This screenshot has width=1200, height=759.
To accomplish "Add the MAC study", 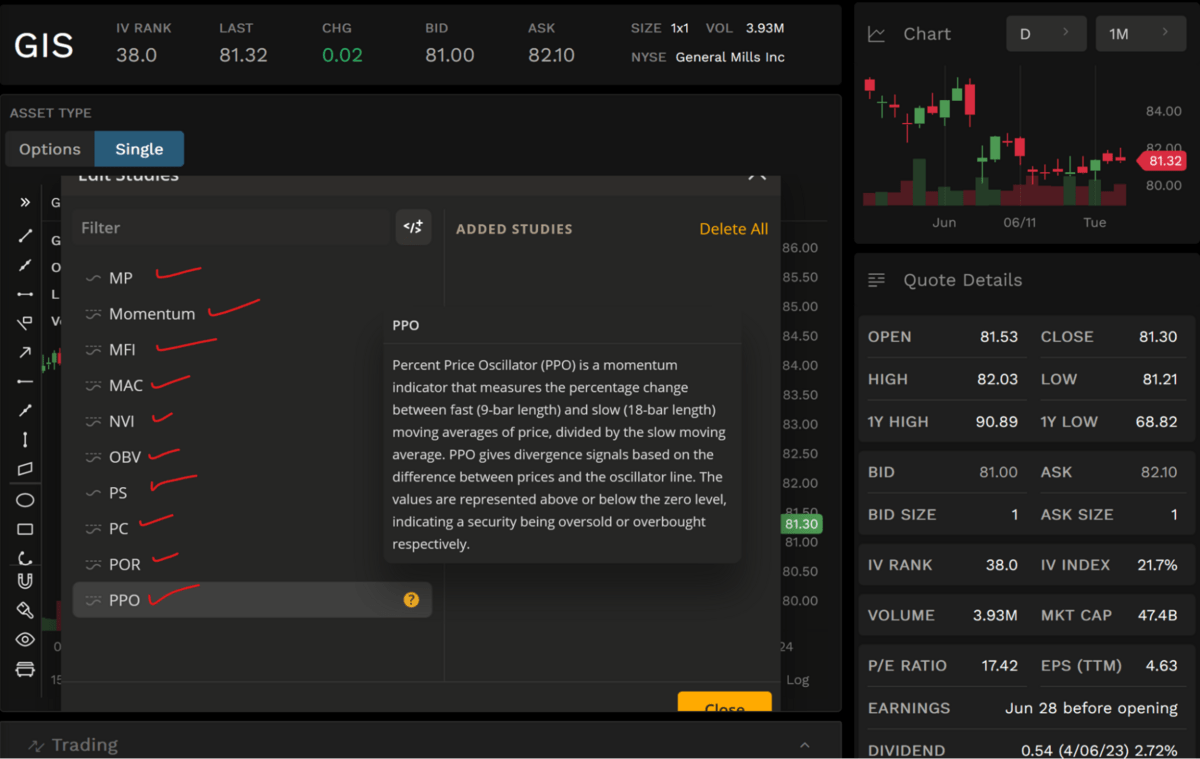I will coord(252,386).
